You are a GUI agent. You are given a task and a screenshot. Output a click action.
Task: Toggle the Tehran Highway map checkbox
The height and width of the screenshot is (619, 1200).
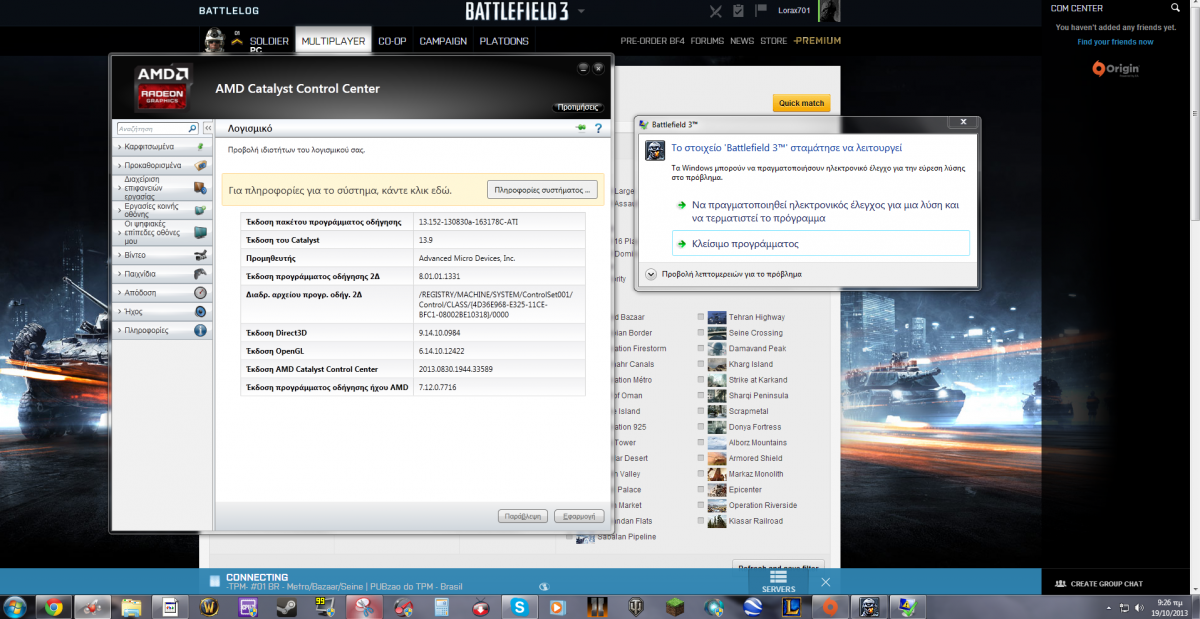(701, 317)
